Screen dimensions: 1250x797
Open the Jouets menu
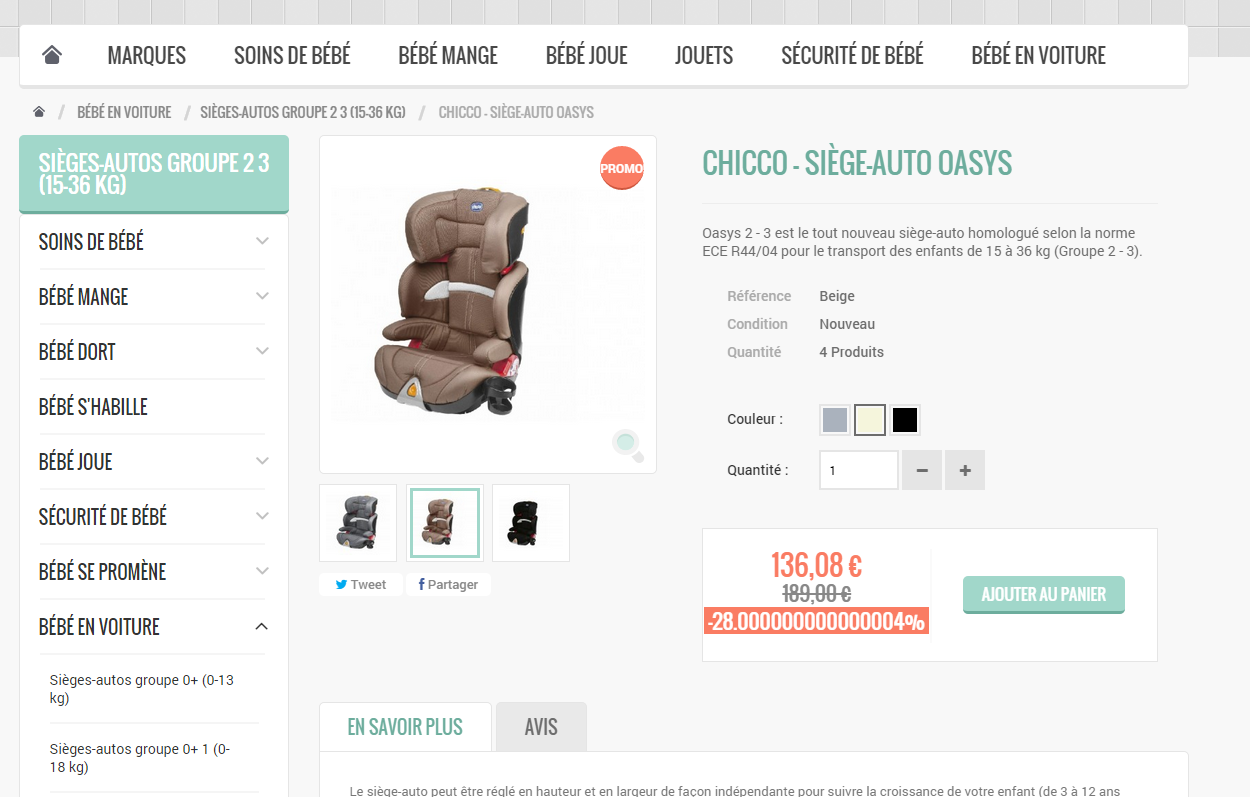704,55
